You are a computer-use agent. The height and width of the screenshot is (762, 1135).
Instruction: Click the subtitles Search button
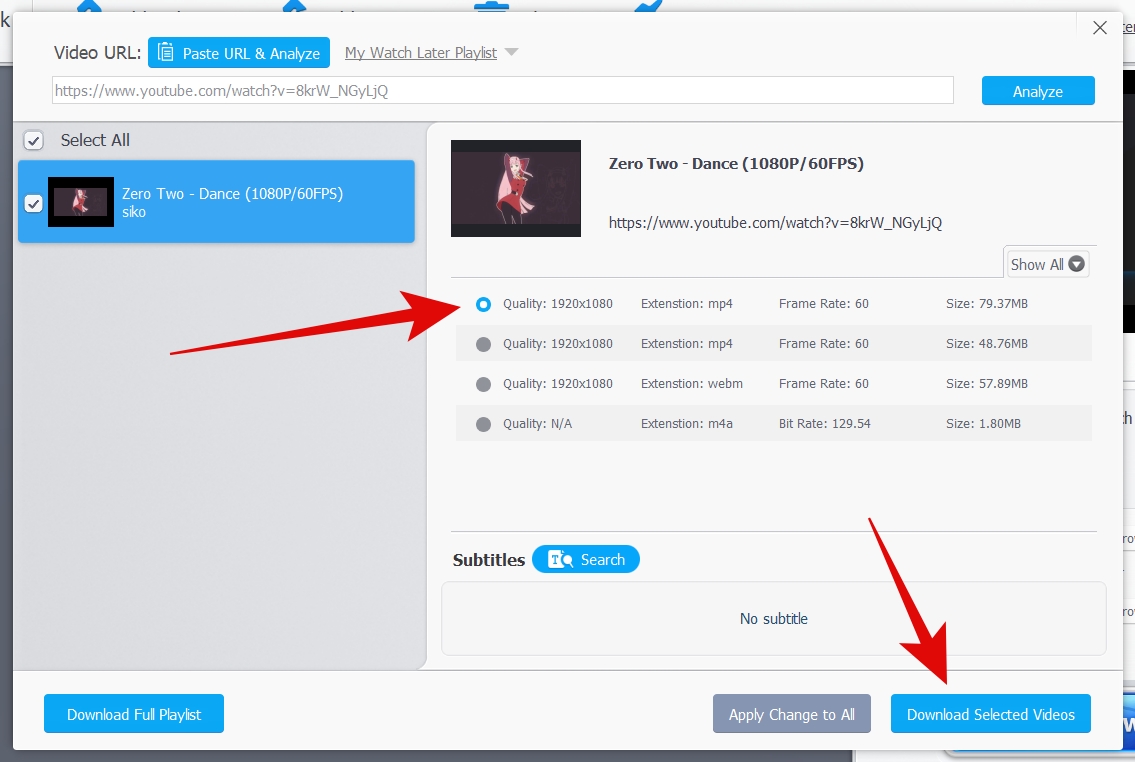(586, 559)
